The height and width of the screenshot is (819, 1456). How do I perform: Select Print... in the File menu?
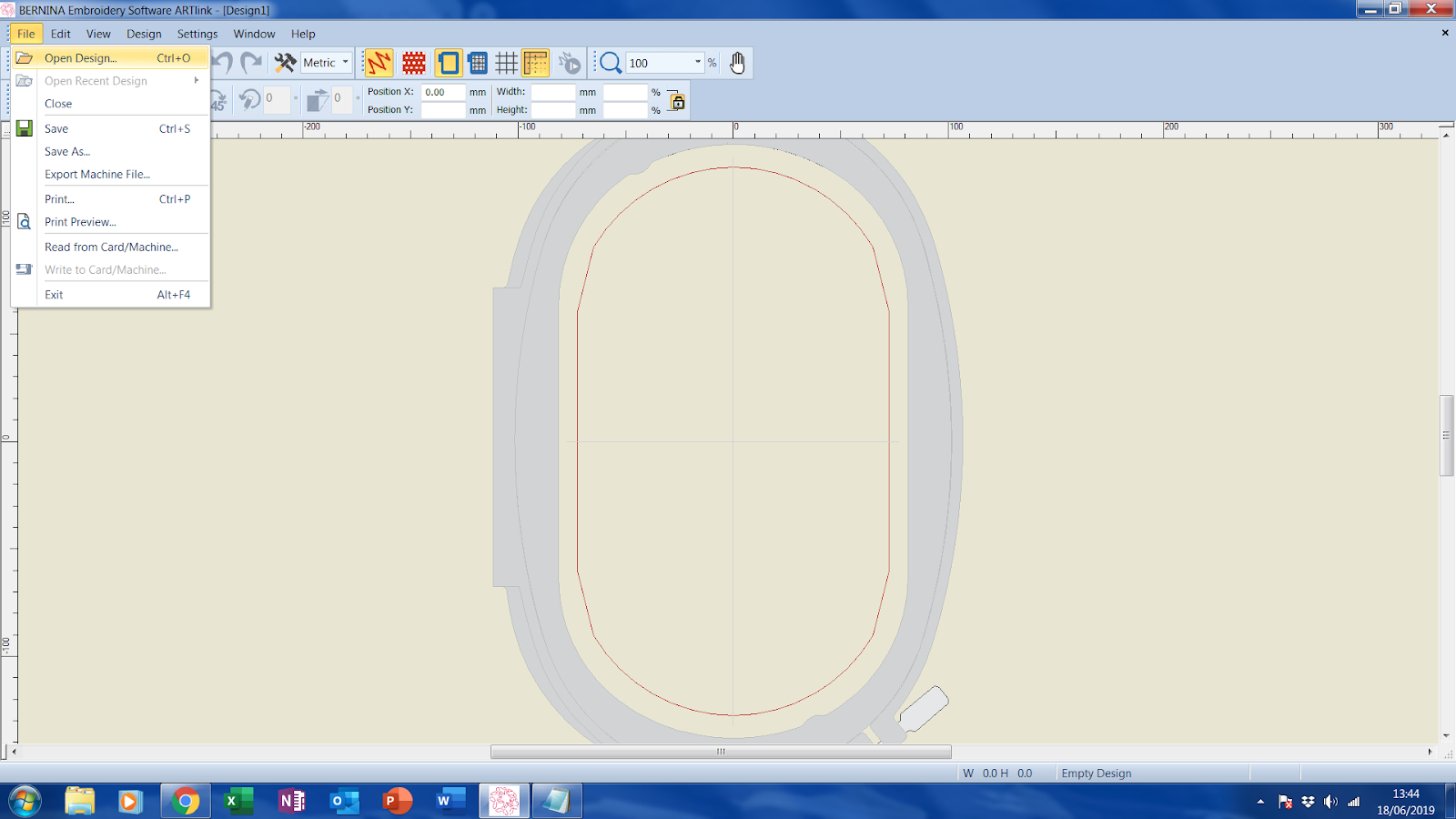point(110,198)
